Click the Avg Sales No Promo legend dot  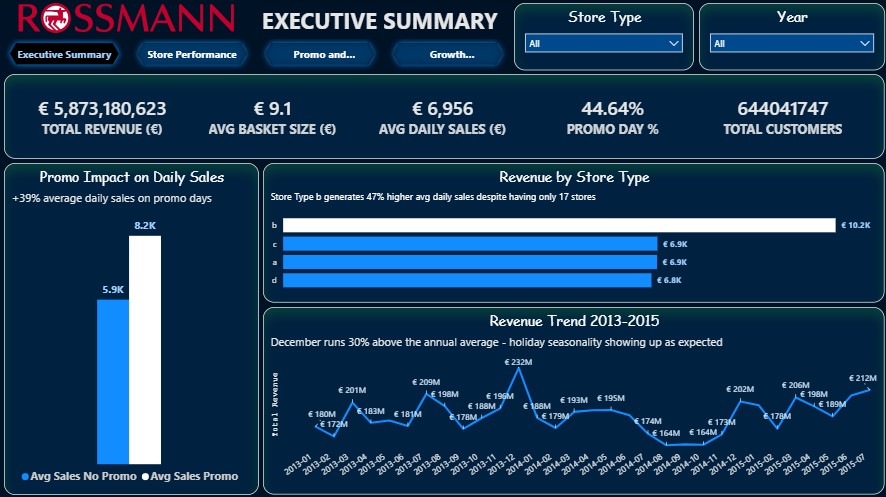tap(25, 477)
